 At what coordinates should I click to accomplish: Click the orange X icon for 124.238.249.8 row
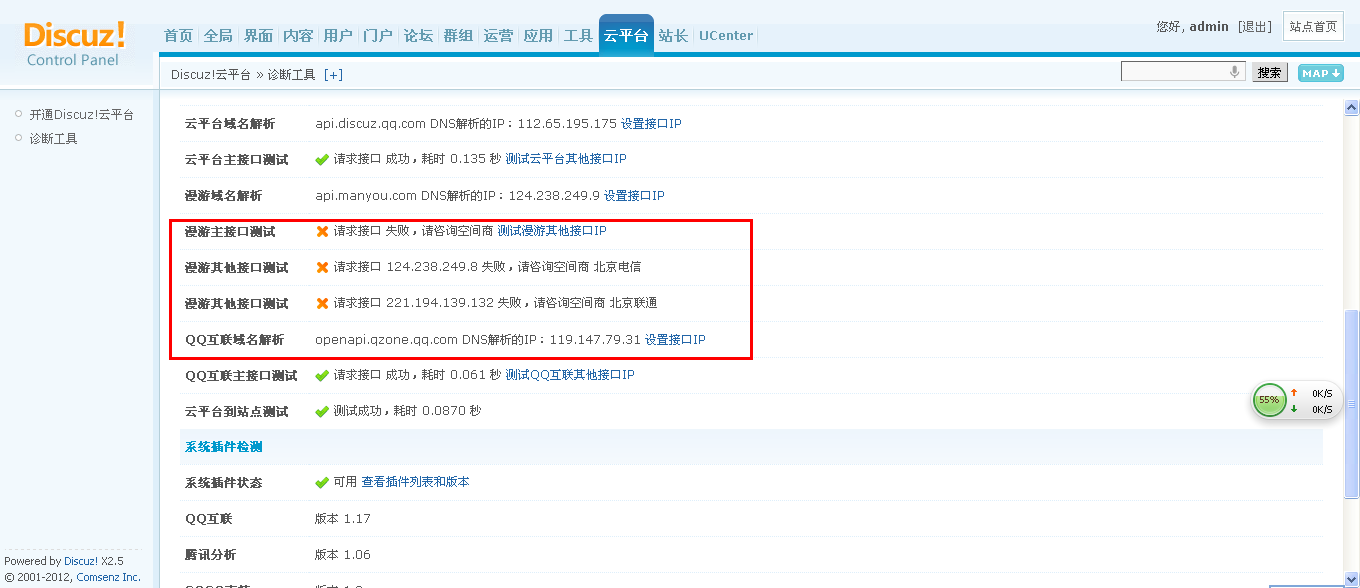coord(322,268)
